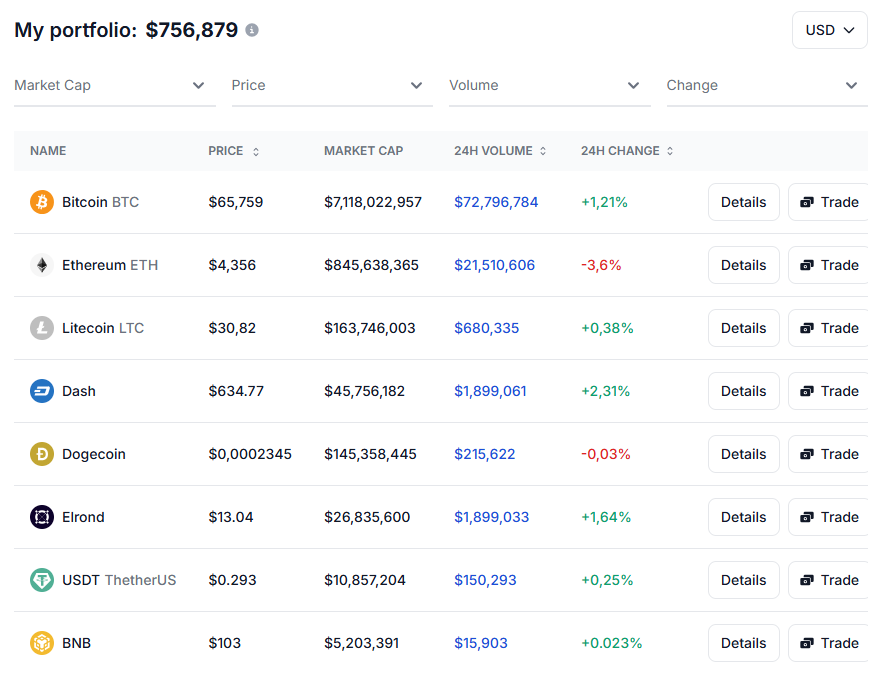
Task: Click the green USDT Tether icon
Action: tap(41, 580)
